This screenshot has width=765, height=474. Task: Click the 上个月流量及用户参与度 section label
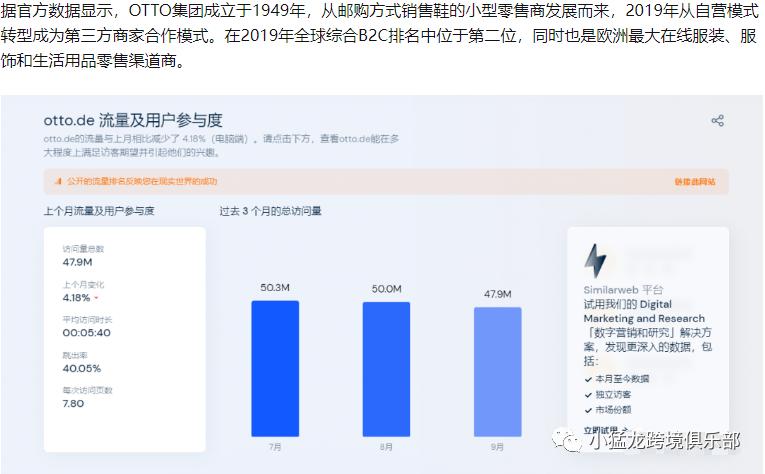coord(99,211)
